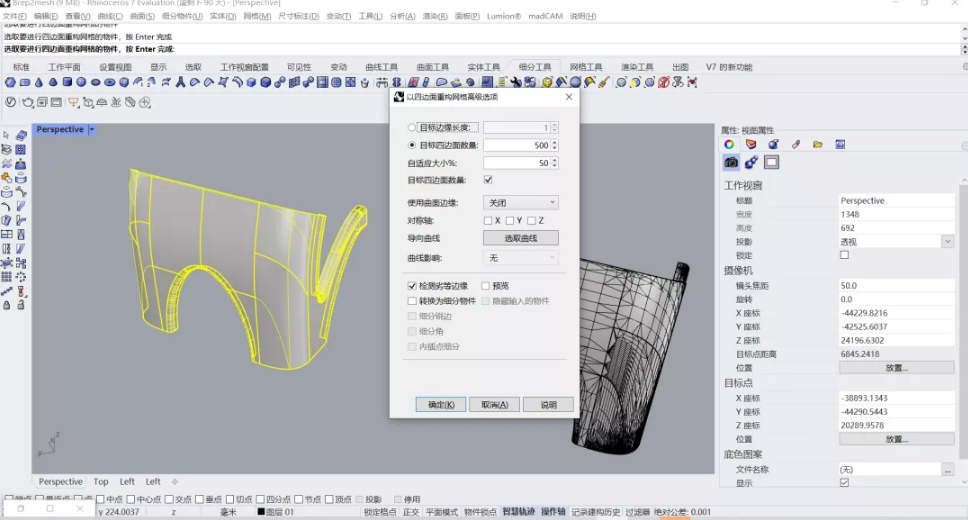Click the 自适应大小% input field
This screenshot has height=520, width=968.
(516, 163)
